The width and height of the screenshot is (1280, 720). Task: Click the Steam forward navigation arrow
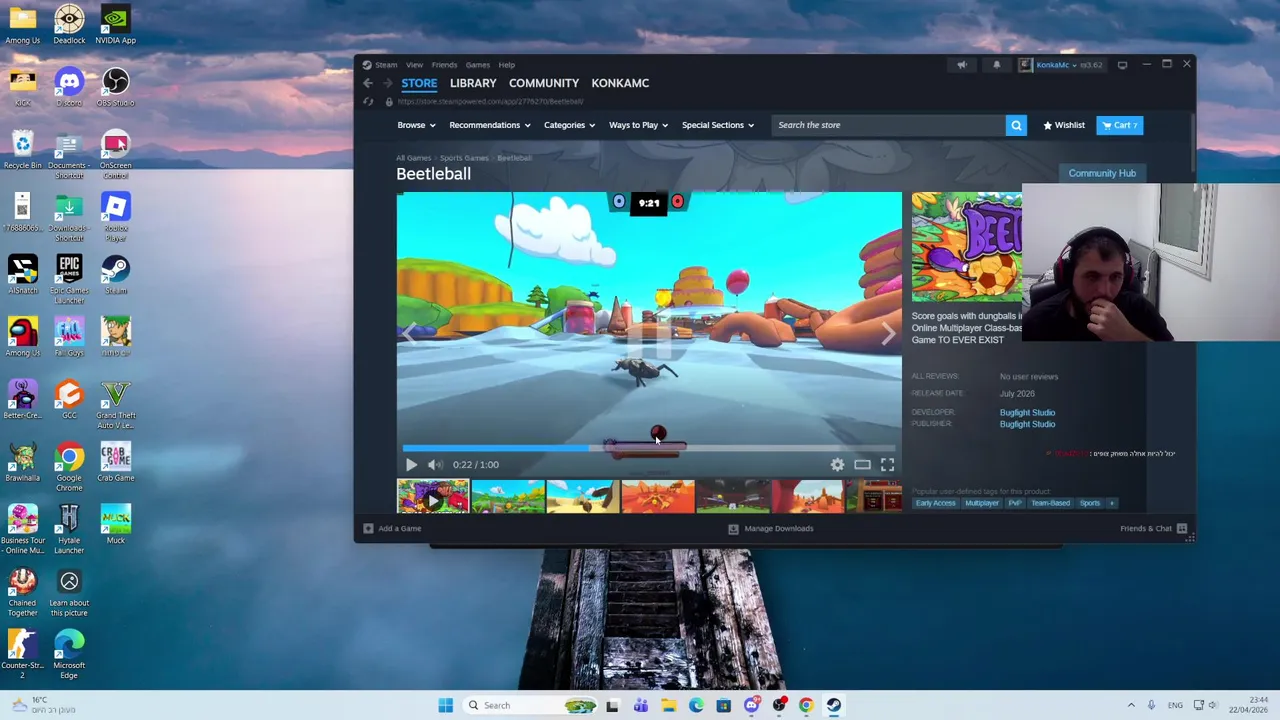click(388, 83)
